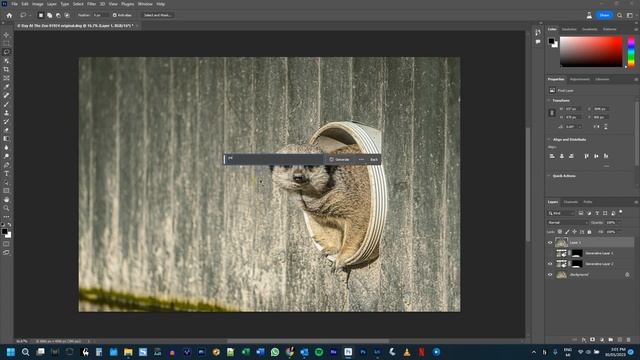Create new adjustment layer icon
640x360 pixels.
pyautogui.click(x=601, y=340)
